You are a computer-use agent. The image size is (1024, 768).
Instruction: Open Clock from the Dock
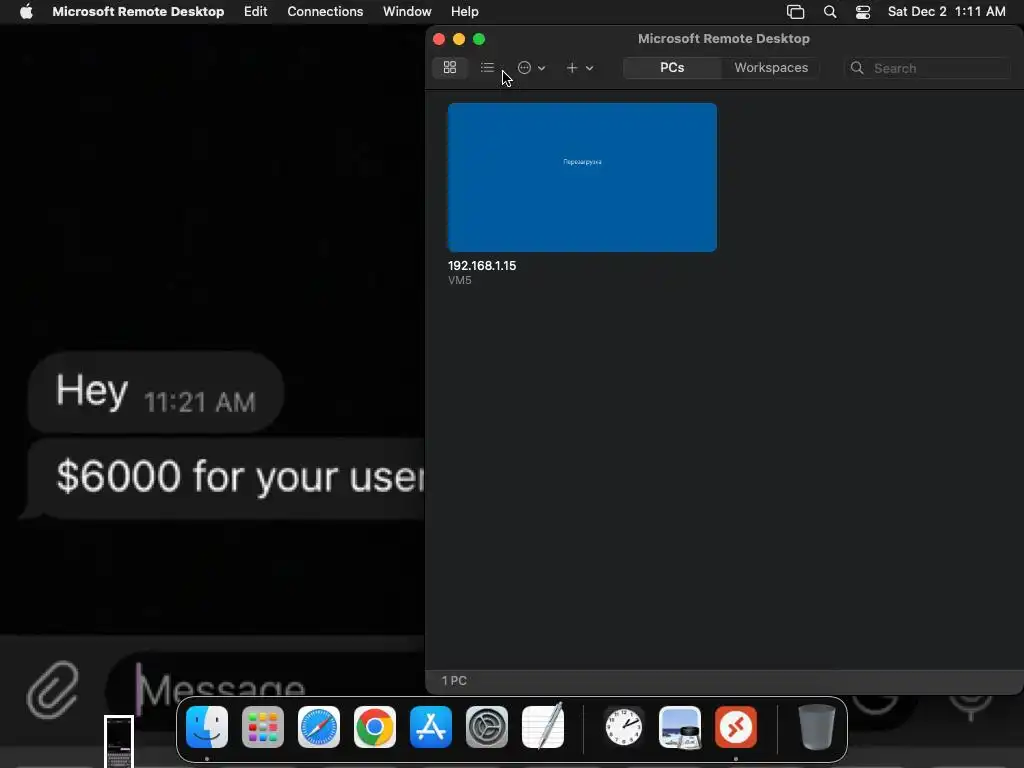(x=624, y=727)
